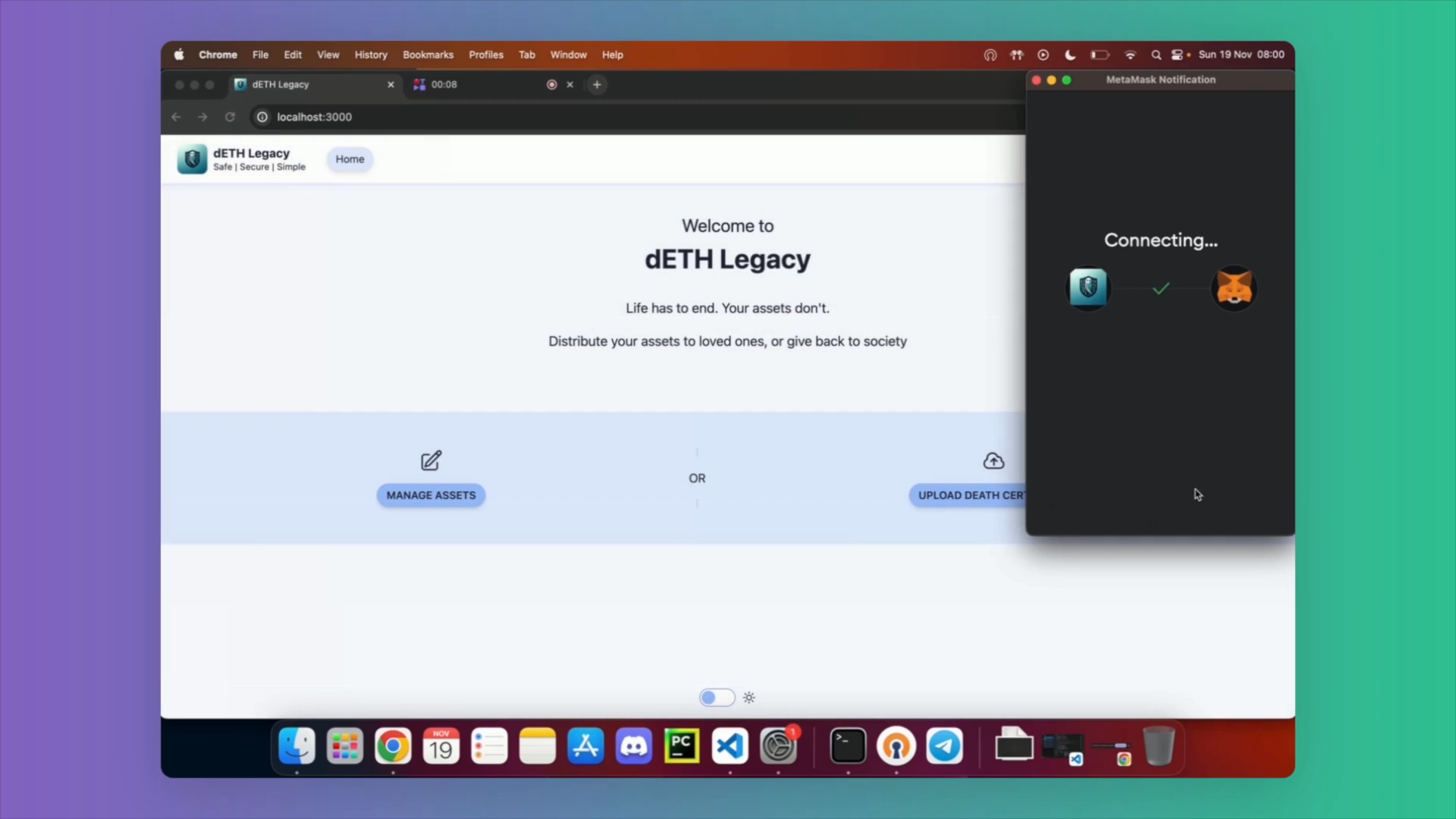This screenshot has height=819, width=1456.
Task: Open the Control Center in the menu bar
Action: coord(1177,55)
